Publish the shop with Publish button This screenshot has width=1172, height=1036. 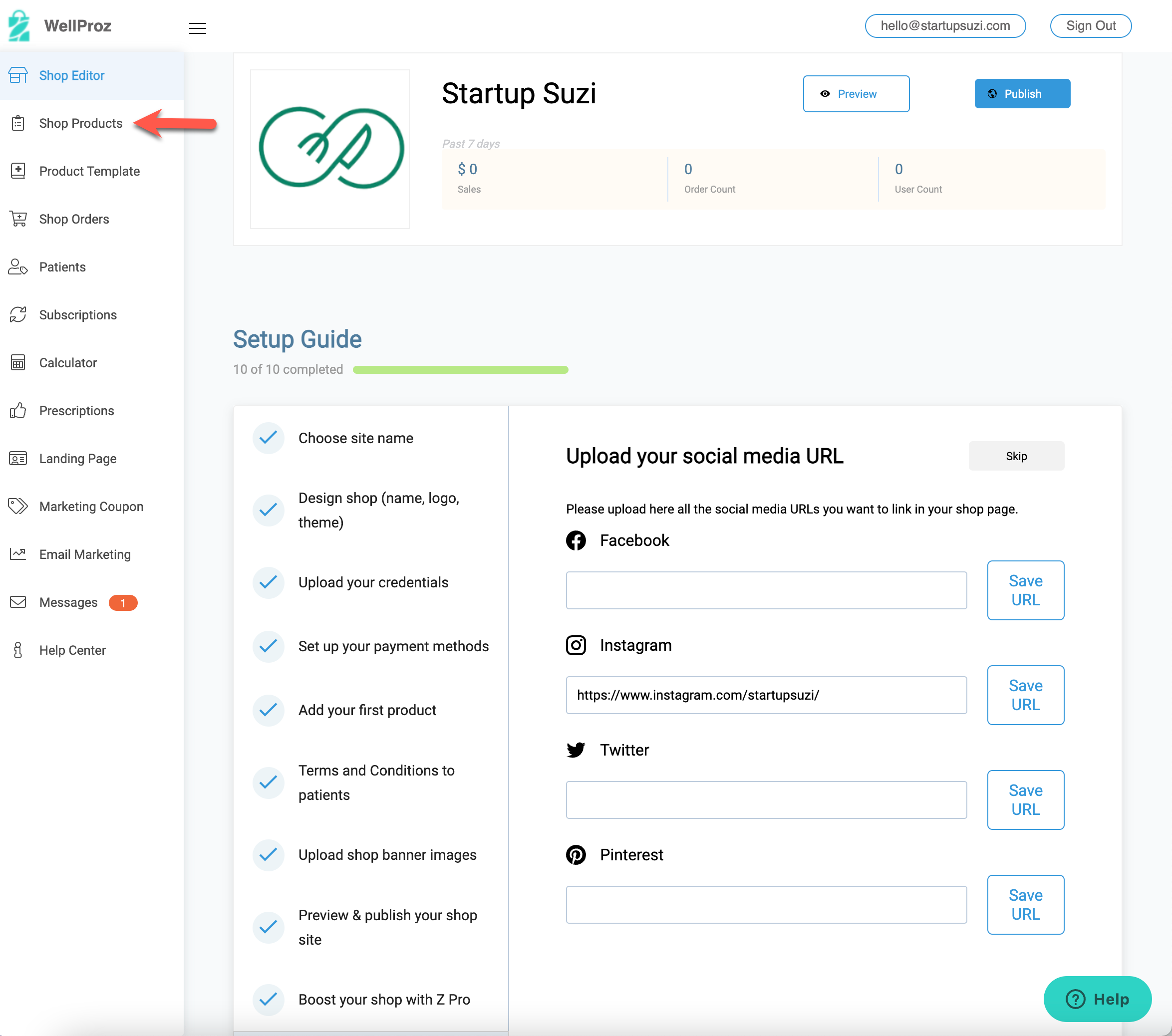[x=1022, y=93]
